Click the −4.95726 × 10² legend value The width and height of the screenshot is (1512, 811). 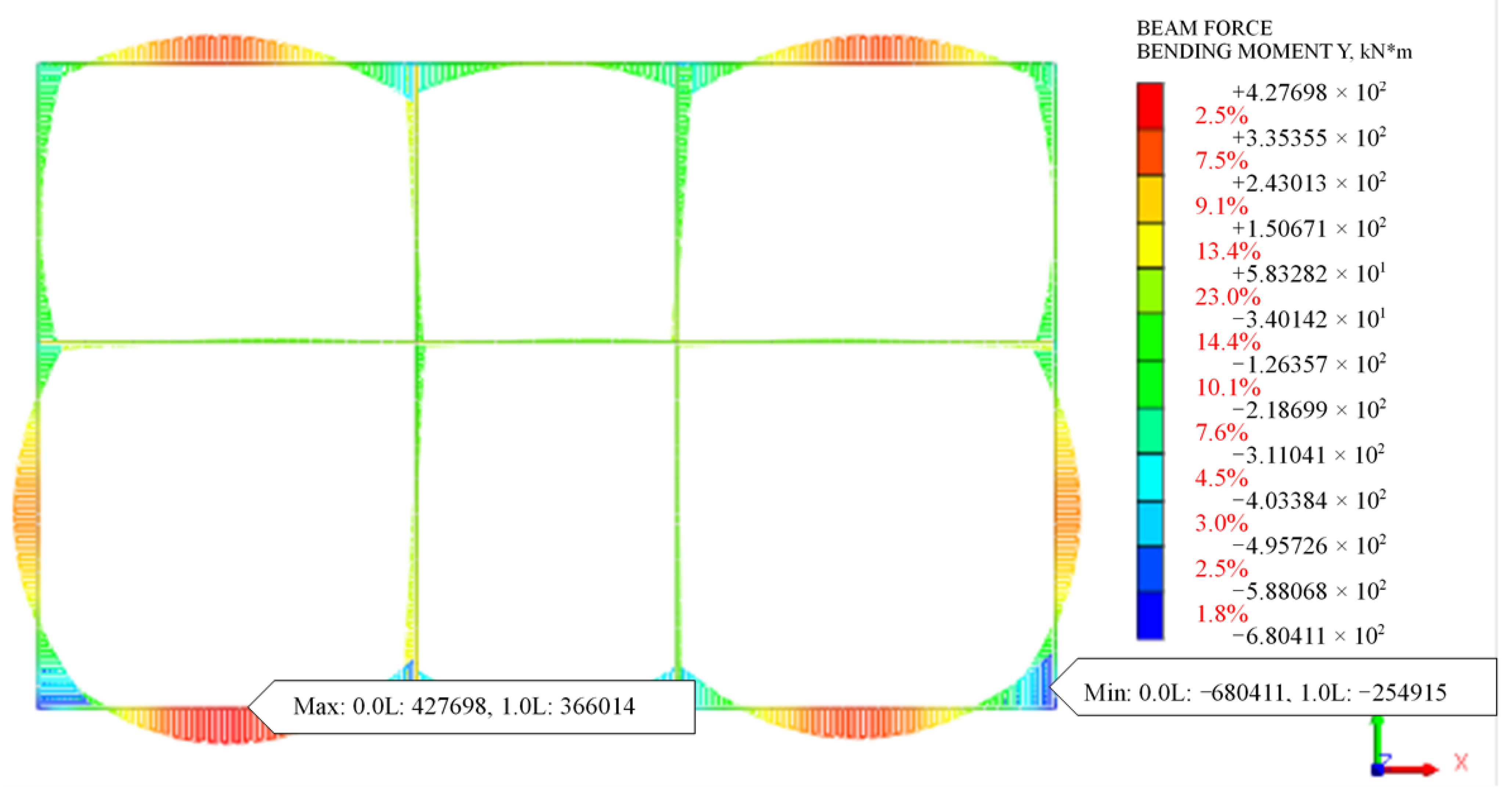(1309, 546)
